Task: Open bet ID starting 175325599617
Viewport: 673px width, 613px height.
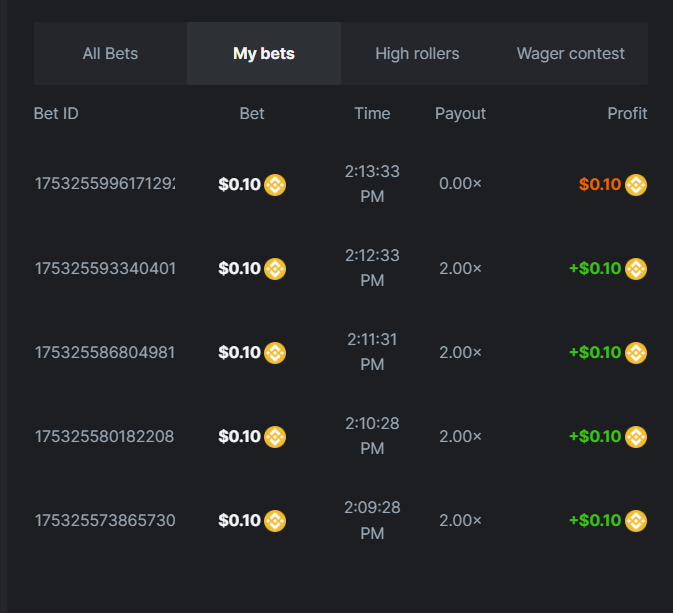Action: pos(105,185)
